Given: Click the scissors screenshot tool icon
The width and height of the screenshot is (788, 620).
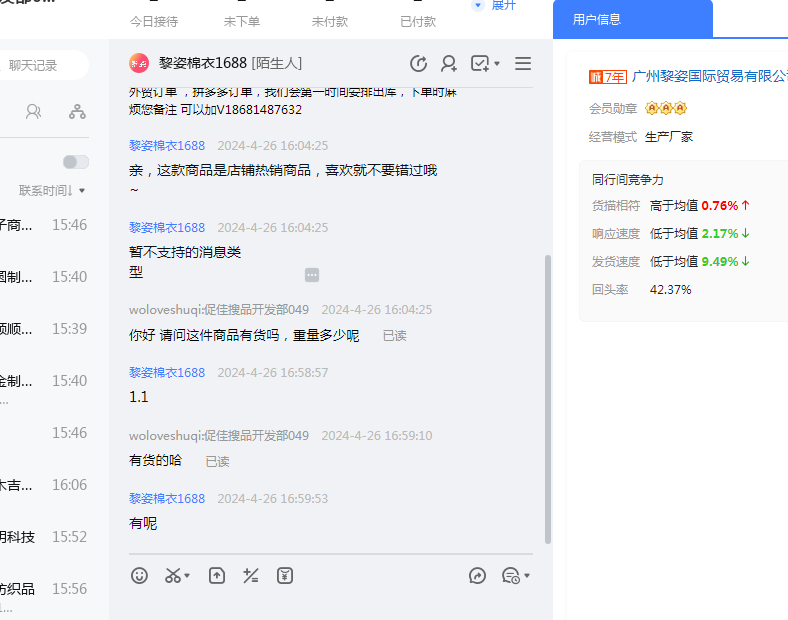Looking at the screenshot, I should tap(173, 575).
